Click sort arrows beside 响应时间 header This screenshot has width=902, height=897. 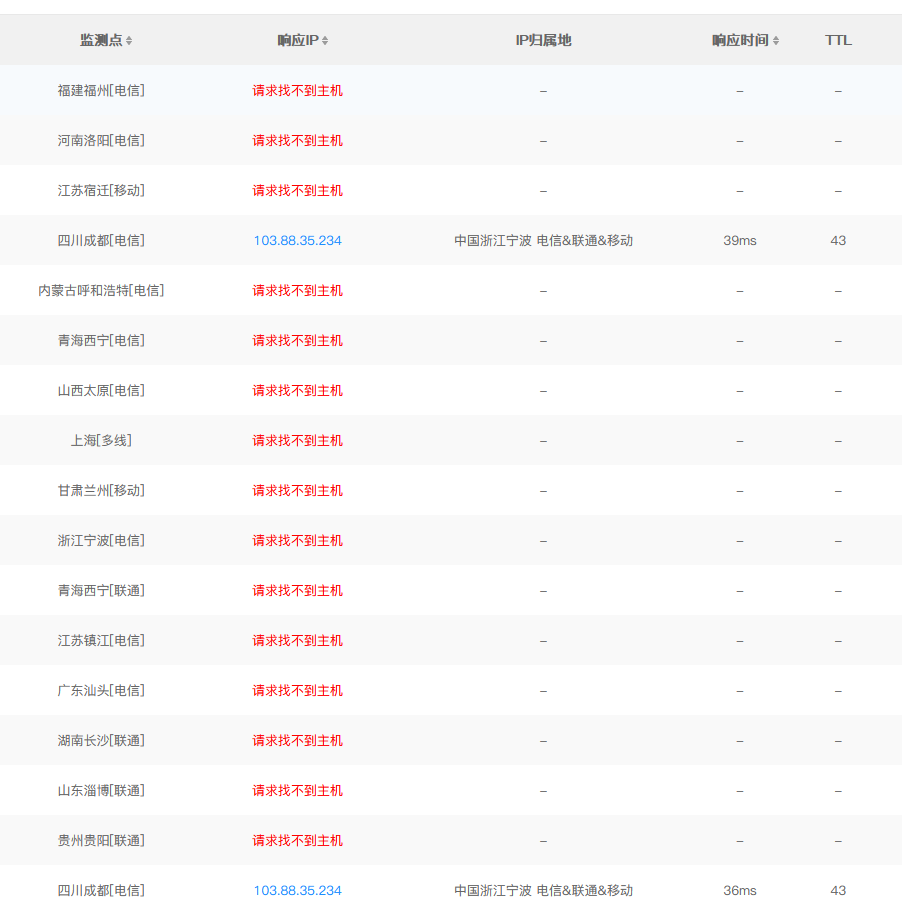coord(776,41)
